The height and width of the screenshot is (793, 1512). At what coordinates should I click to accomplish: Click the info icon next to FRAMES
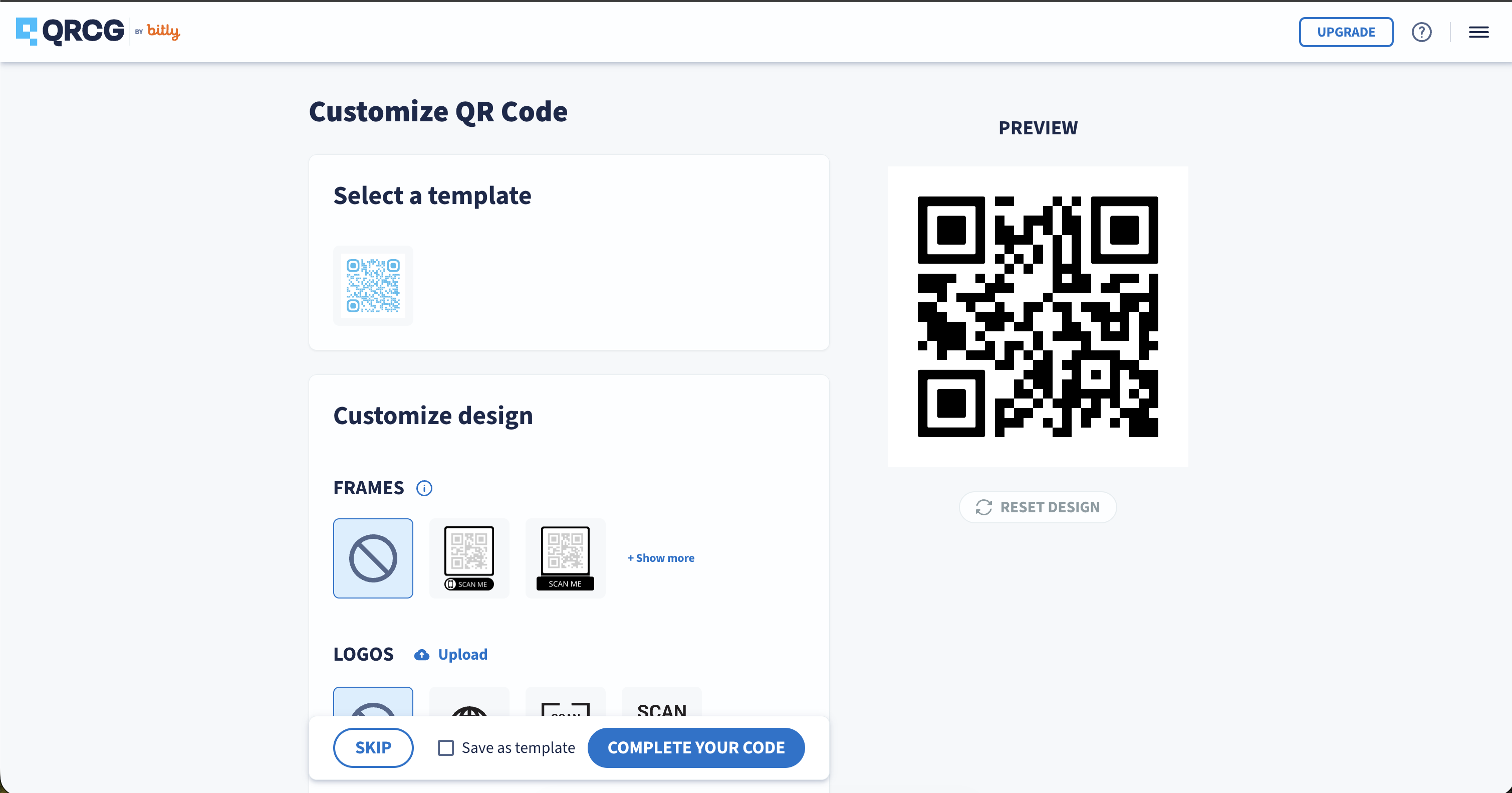pyautogui.click(x=424, y=488)
